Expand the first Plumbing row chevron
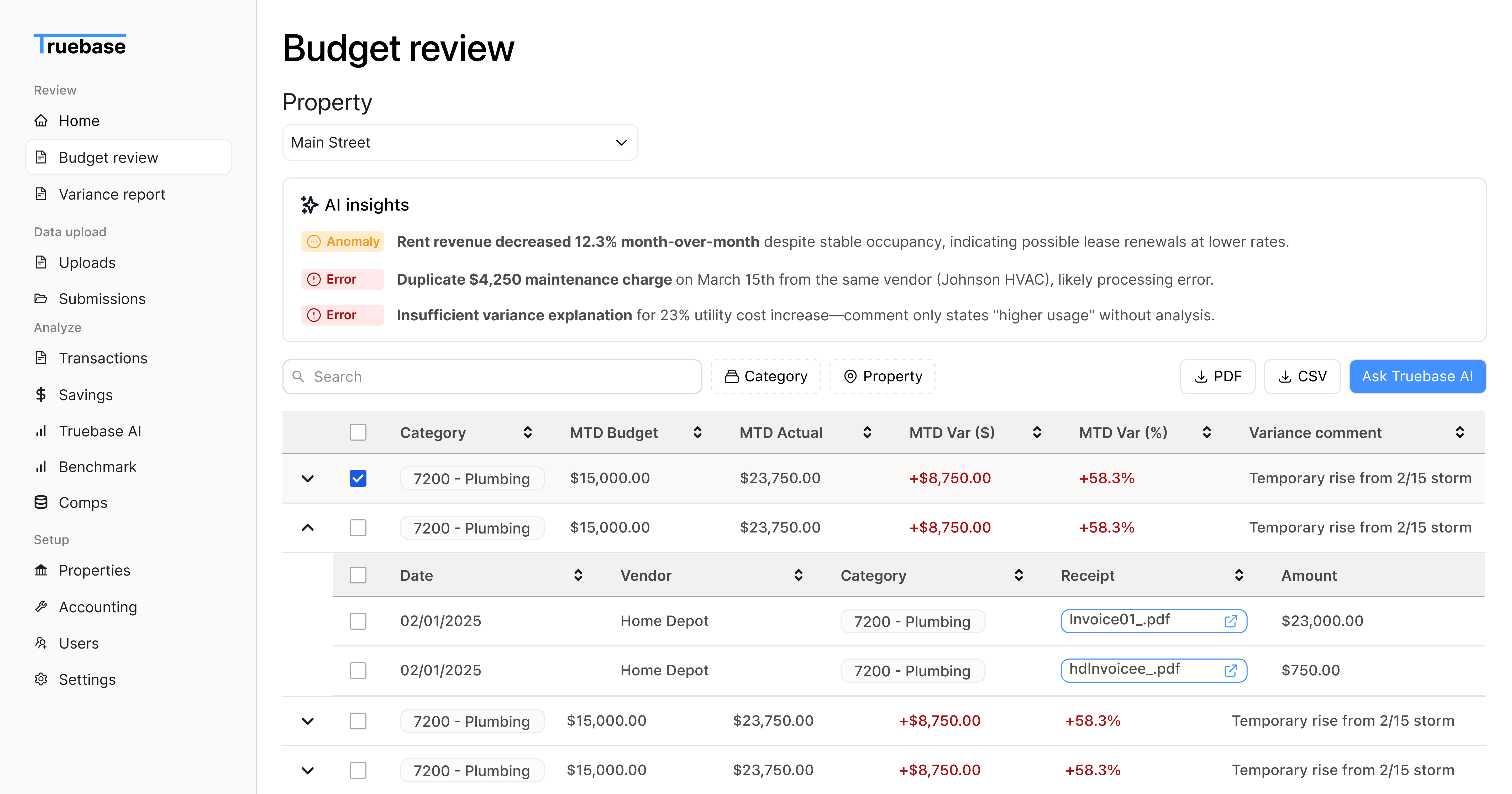 (308, 478)
